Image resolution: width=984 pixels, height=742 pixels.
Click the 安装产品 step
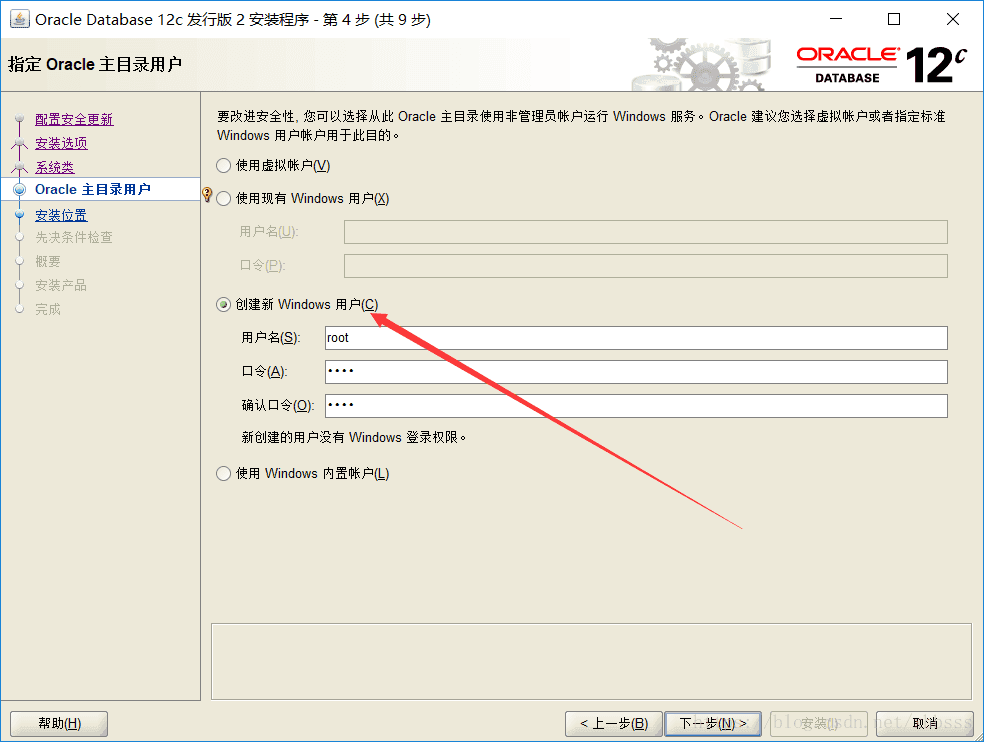pyautogui.click(x=61, y=285)
